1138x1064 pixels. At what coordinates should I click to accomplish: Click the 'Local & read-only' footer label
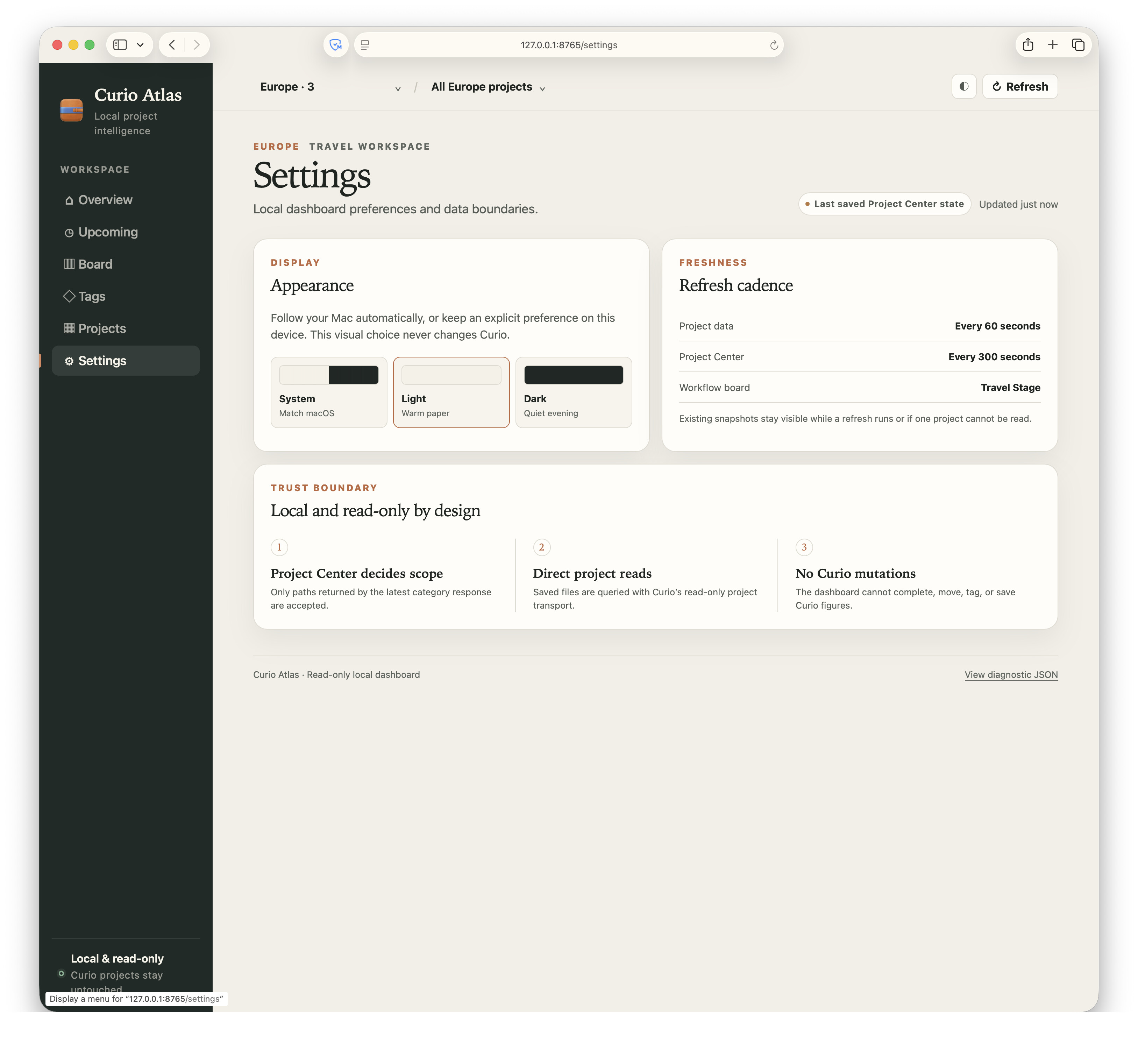118,959
